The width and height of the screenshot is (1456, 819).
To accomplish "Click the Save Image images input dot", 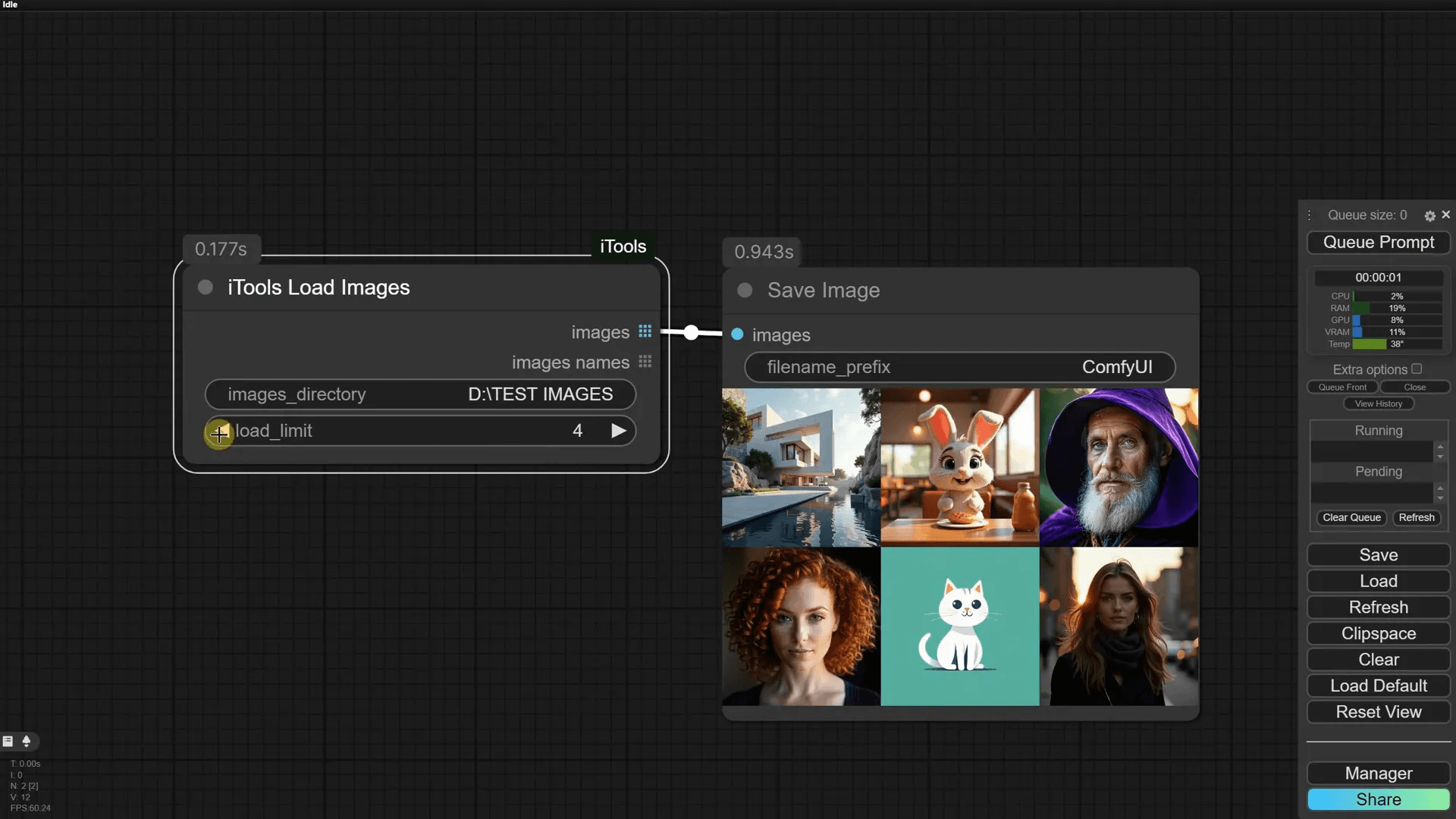I will [x=737, y=334].
